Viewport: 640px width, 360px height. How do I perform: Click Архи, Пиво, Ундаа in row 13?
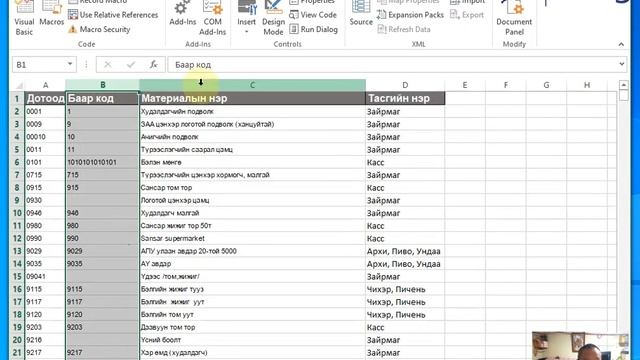405,251
